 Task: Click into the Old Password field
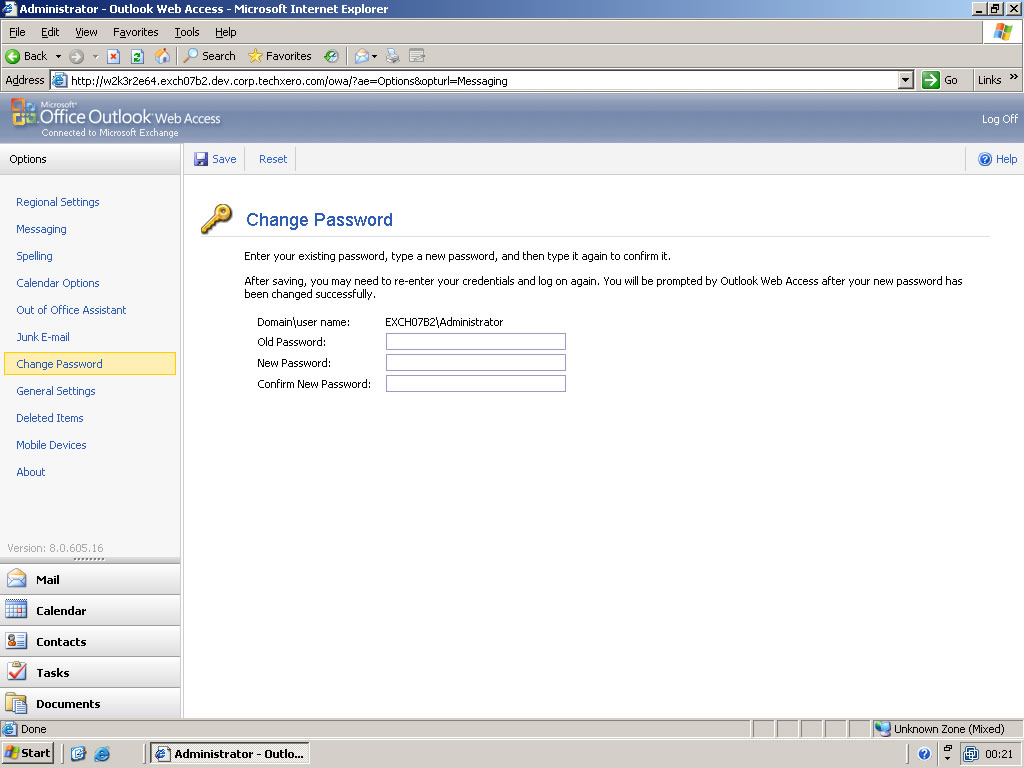click(475, 342)
